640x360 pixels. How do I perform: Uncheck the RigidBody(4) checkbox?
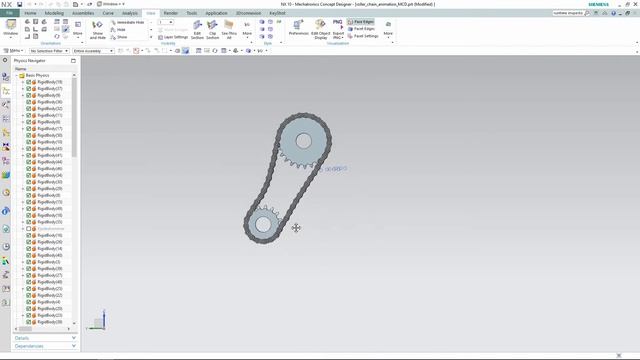(29, 302)
